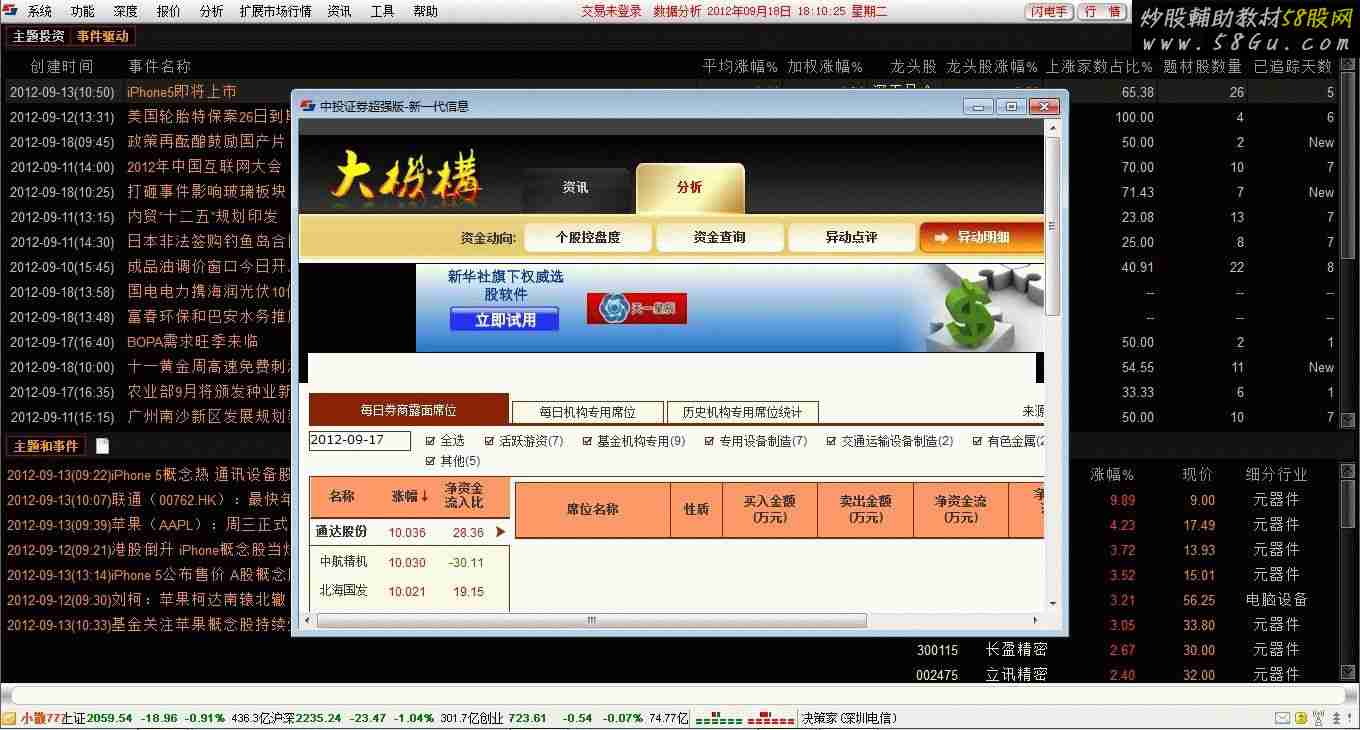Click the stacked-arrows icon in status bar
This screenshot has width=1360, height=730.
[1336, 718]
